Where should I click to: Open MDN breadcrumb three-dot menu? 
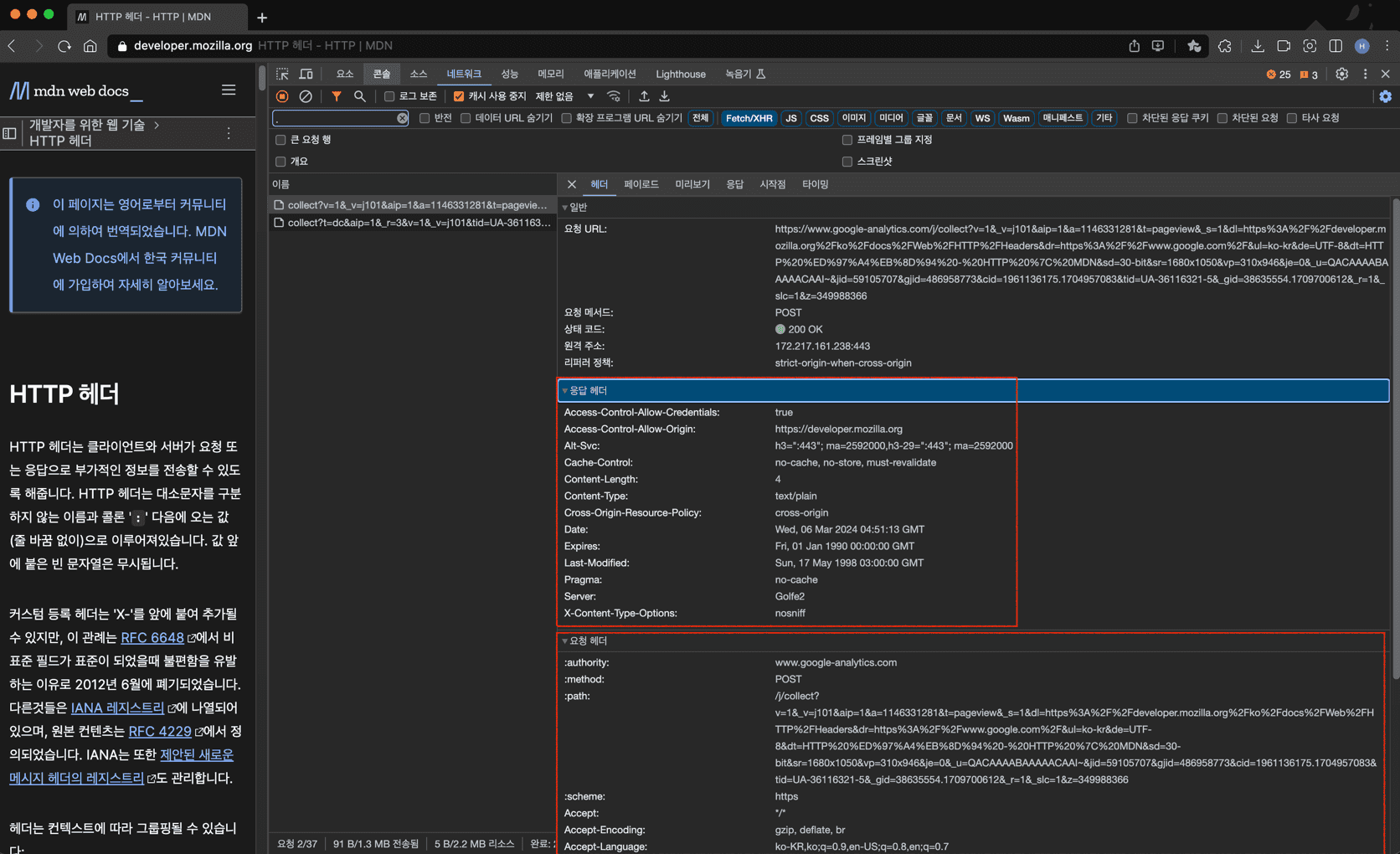229,133
